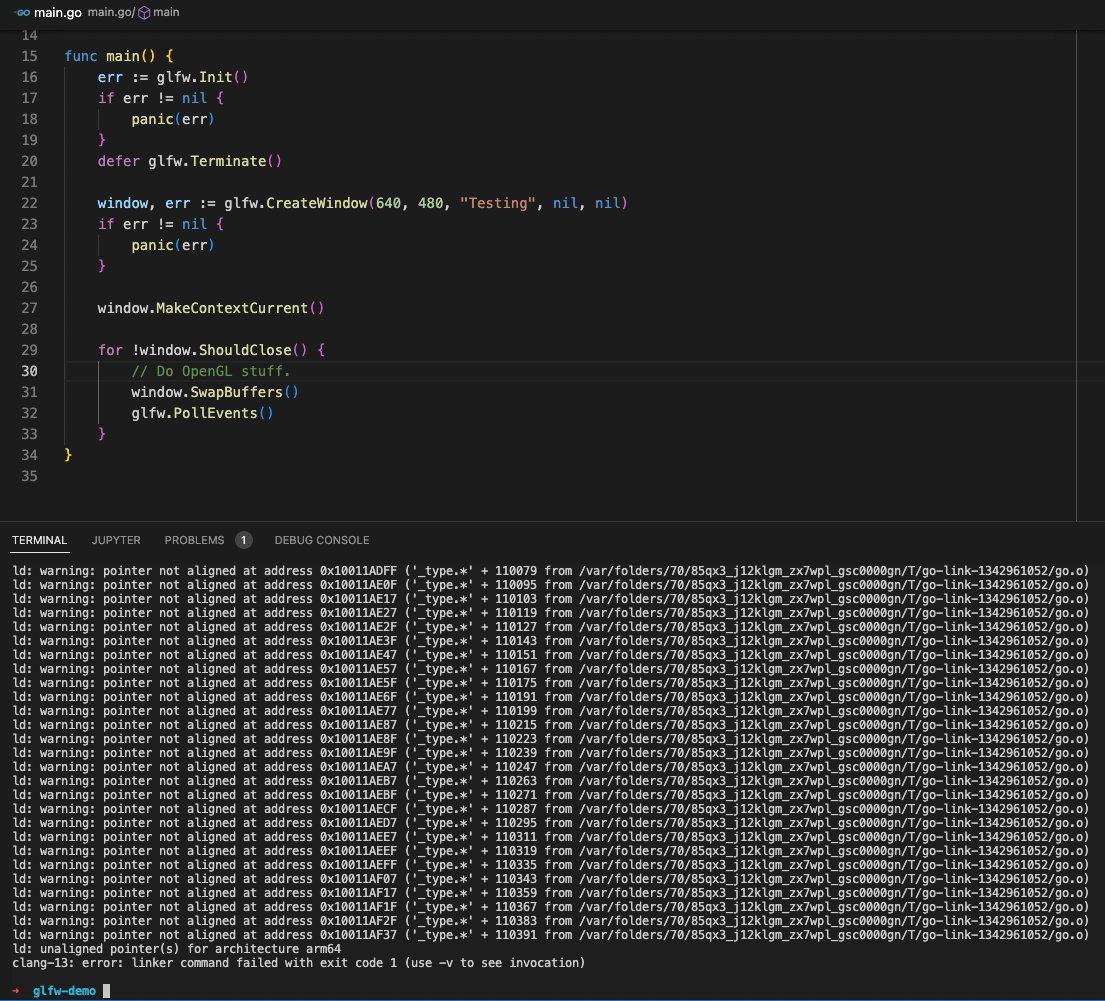This screenshot has width=1105, height=1001.
Task: Click the PROBLEMS count badge showing 1
Action: (x=243, y=540)
